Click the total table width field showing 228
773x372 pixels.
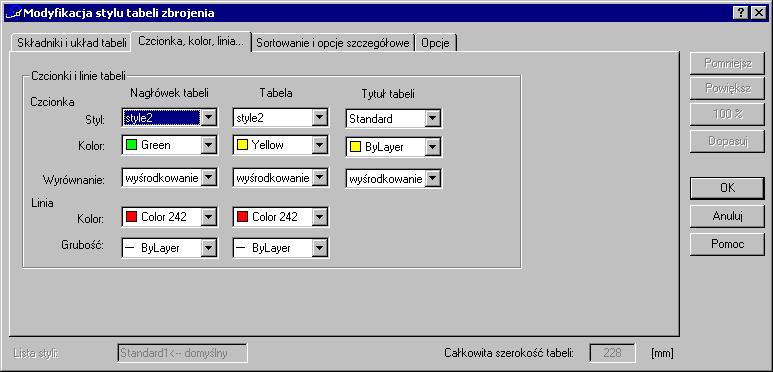tap(612, 353)
